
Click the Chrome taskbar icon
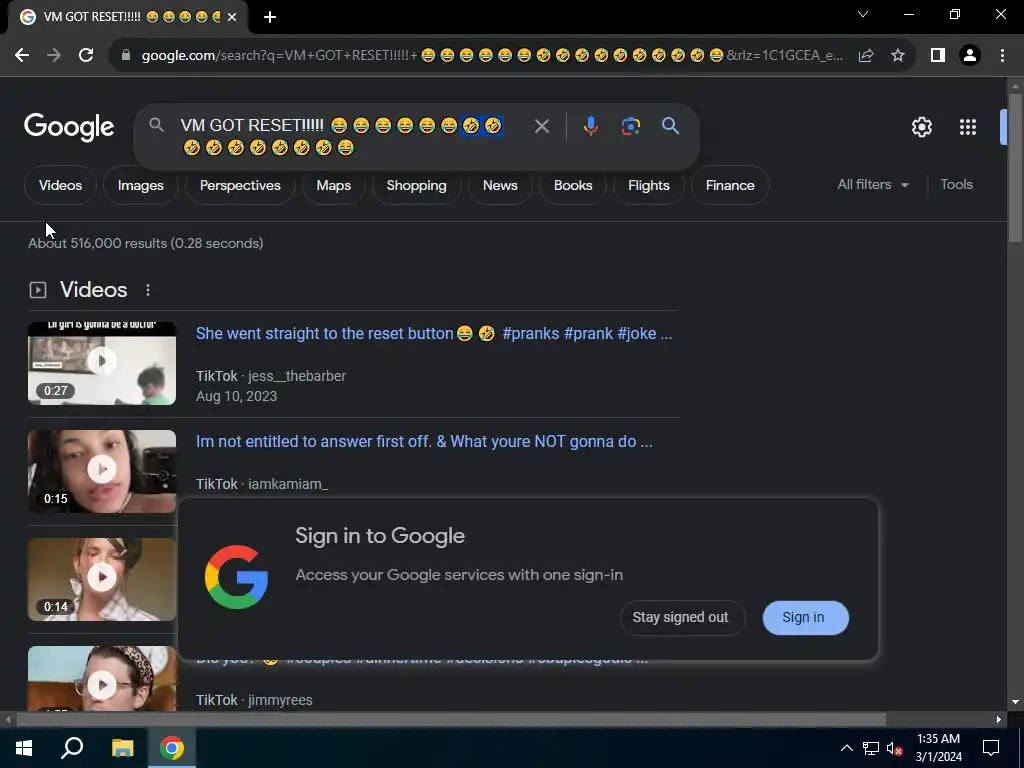(x=172, y=748)
